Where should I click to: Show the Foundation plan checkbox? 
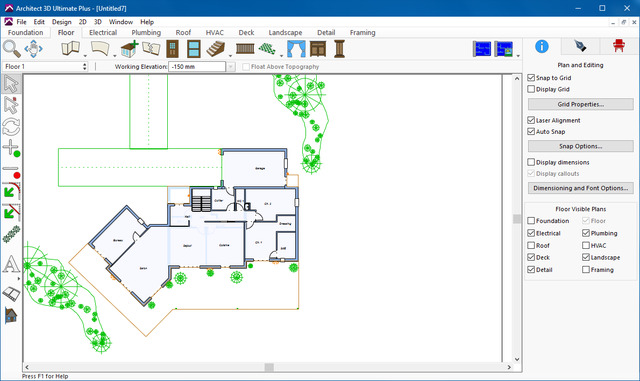[x=531, y=221]
